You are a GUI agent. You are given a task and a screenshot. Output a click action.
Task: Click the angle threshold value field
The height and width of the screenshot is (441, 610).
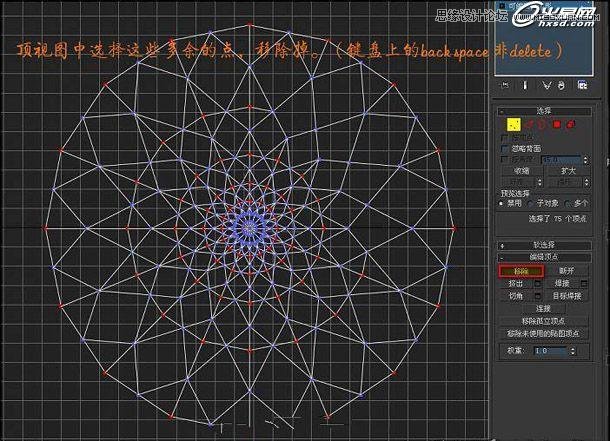click(561, 159)
